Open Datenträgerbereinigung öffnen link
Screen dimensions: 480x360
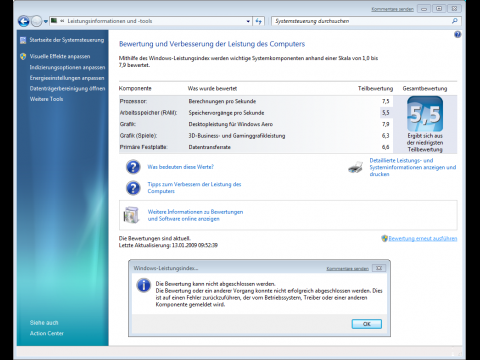pyautogui.click(x=67, y=88)
